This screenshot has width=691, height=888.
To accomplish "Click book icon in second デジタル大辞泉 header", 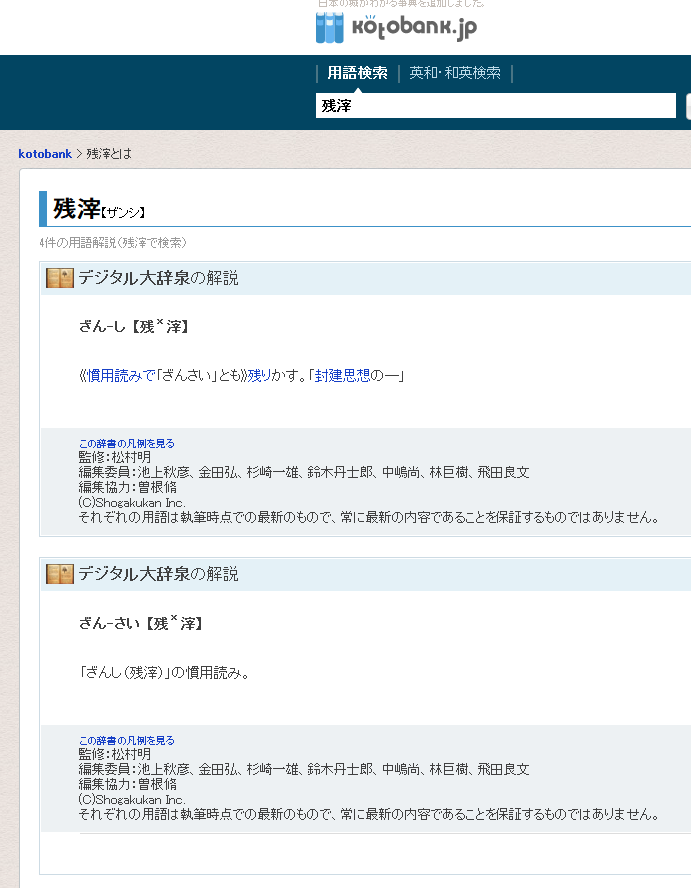I will 60,574.
